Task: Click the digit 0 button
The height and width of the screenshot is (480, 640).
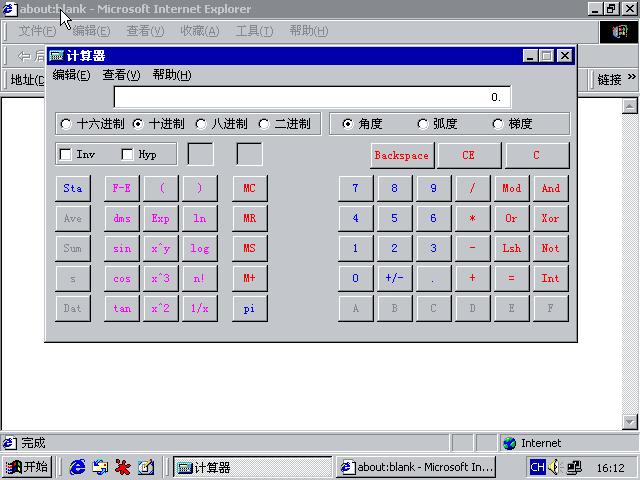Action: pos(356,278)
